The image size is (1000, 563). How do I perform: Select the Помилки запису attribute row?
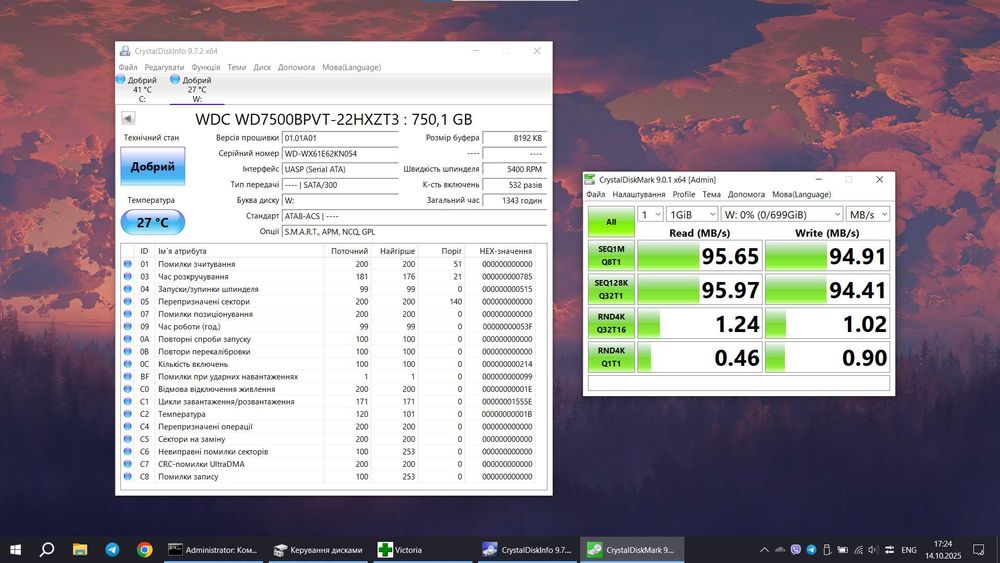pyautogui.click(x=328, y=476)
